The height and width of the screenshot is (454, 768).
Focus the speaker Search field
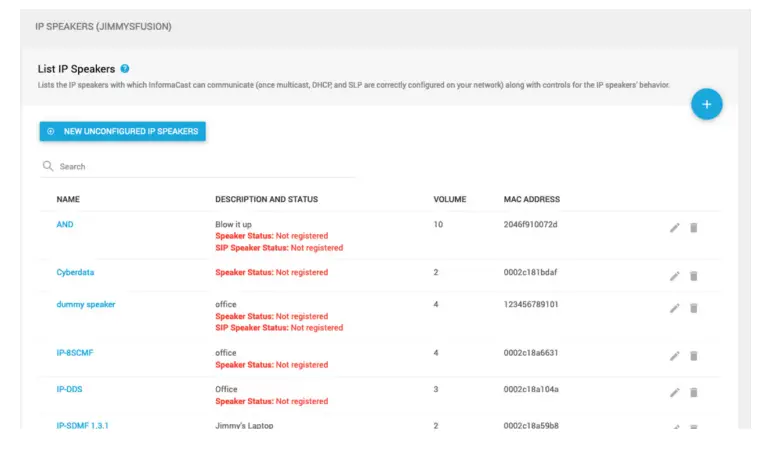pos(200,167)
